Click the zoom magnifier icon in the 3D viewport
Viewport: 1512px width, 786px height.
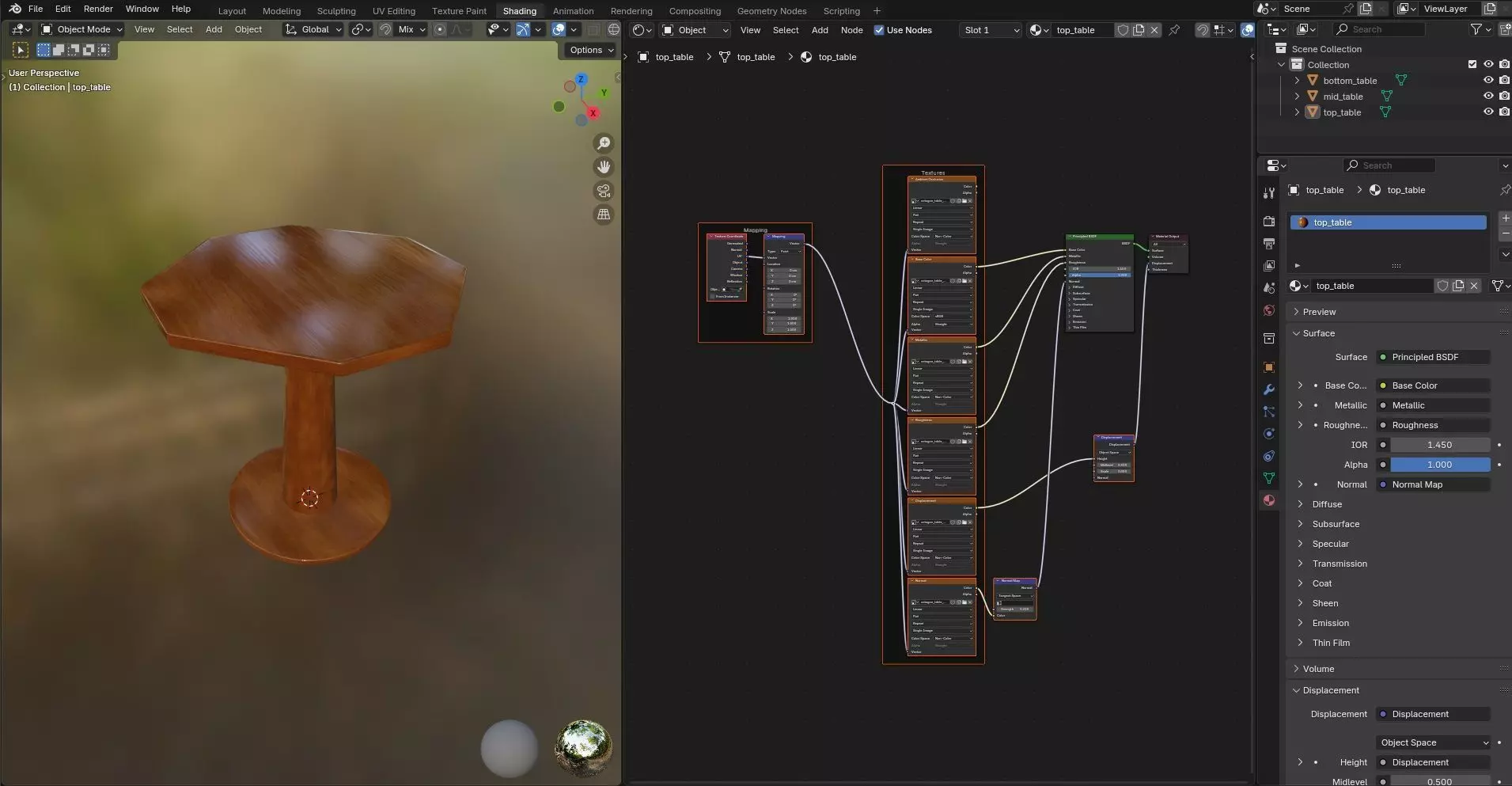tap(604, 143)
